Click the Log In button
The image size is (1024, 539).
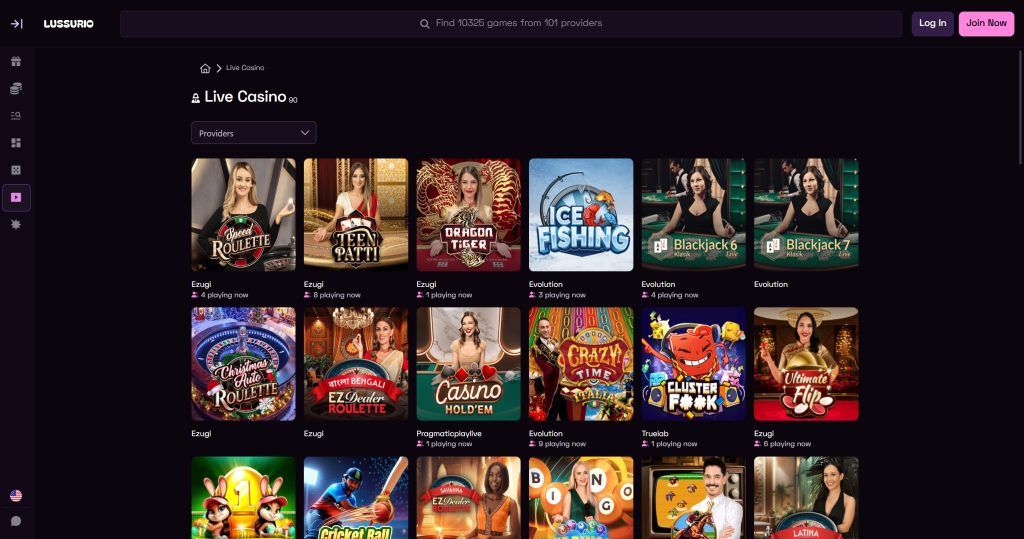tap(933, 24)
